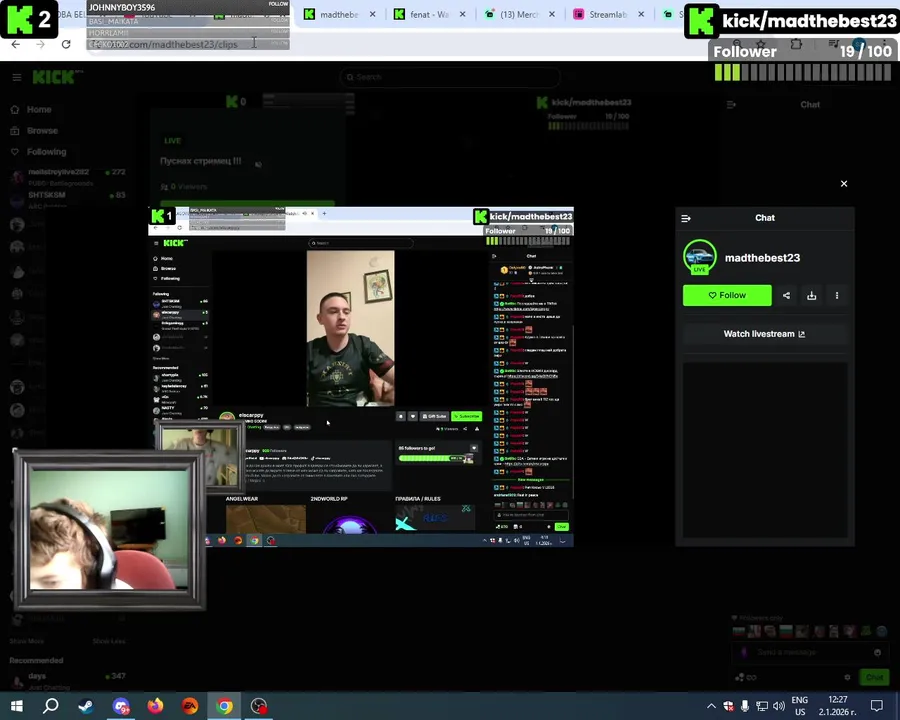Click the dimmed Kick search field

(450, 77)
